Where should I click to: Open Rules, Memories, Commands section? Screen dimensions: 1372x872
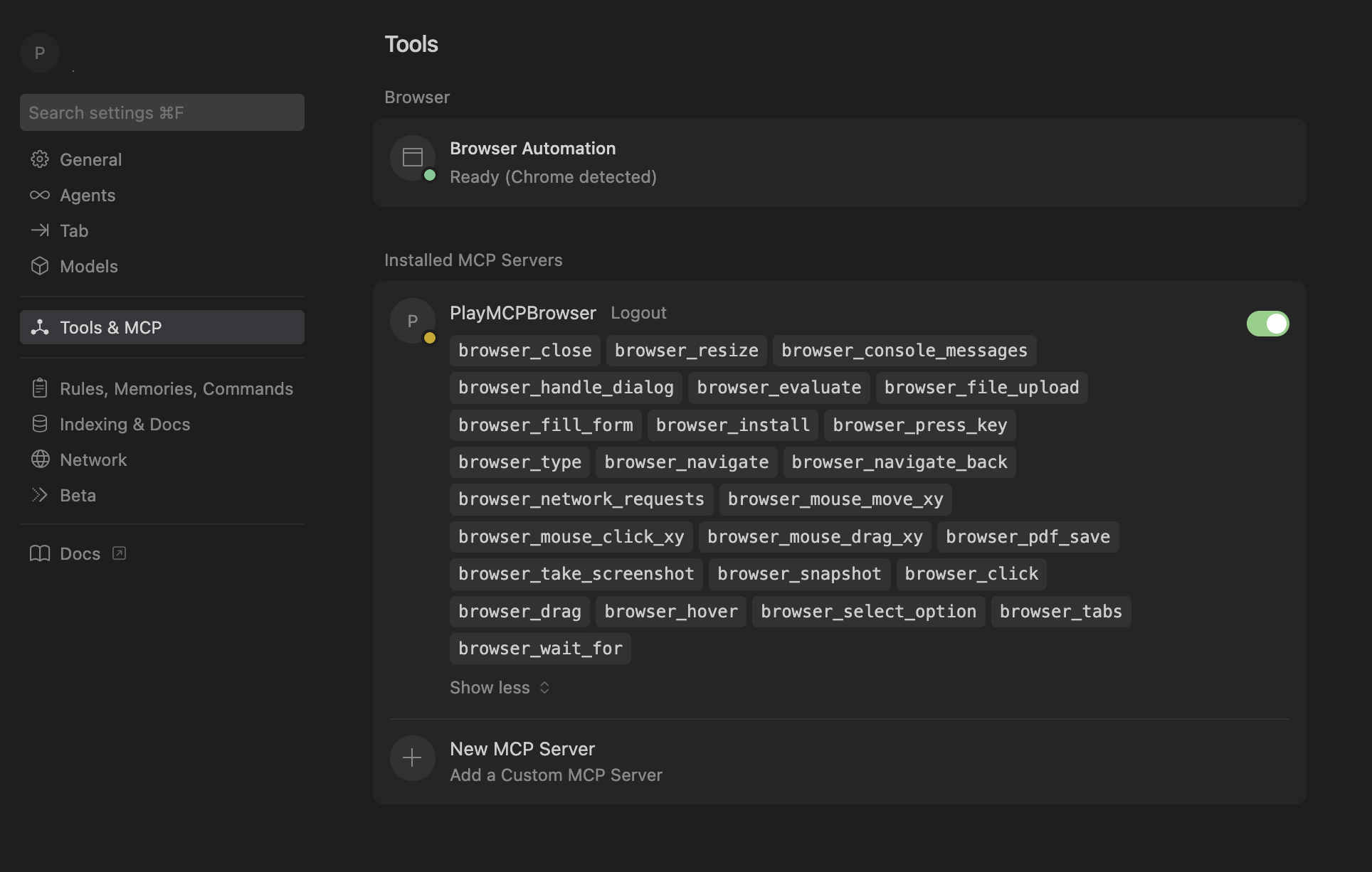click(176, 388)
